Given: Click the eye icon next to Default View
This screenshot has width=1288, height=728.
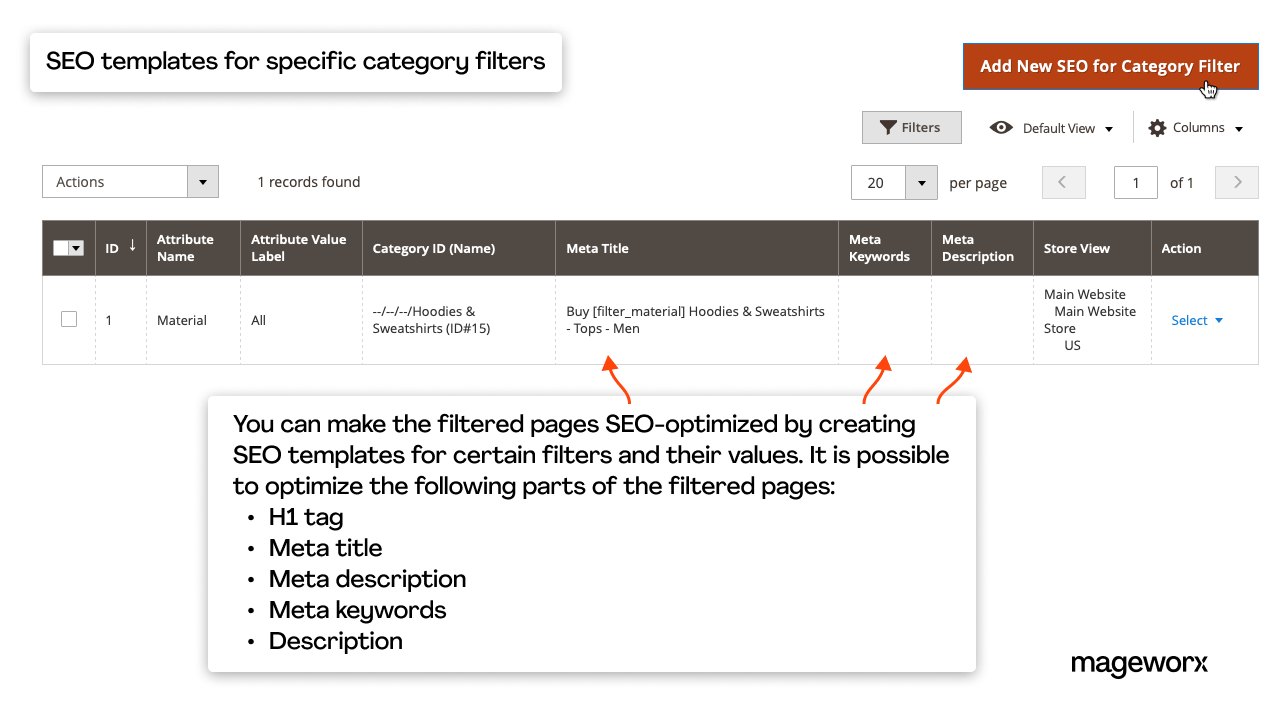Looking at the screenshot, I should (x=1001, y=128).
